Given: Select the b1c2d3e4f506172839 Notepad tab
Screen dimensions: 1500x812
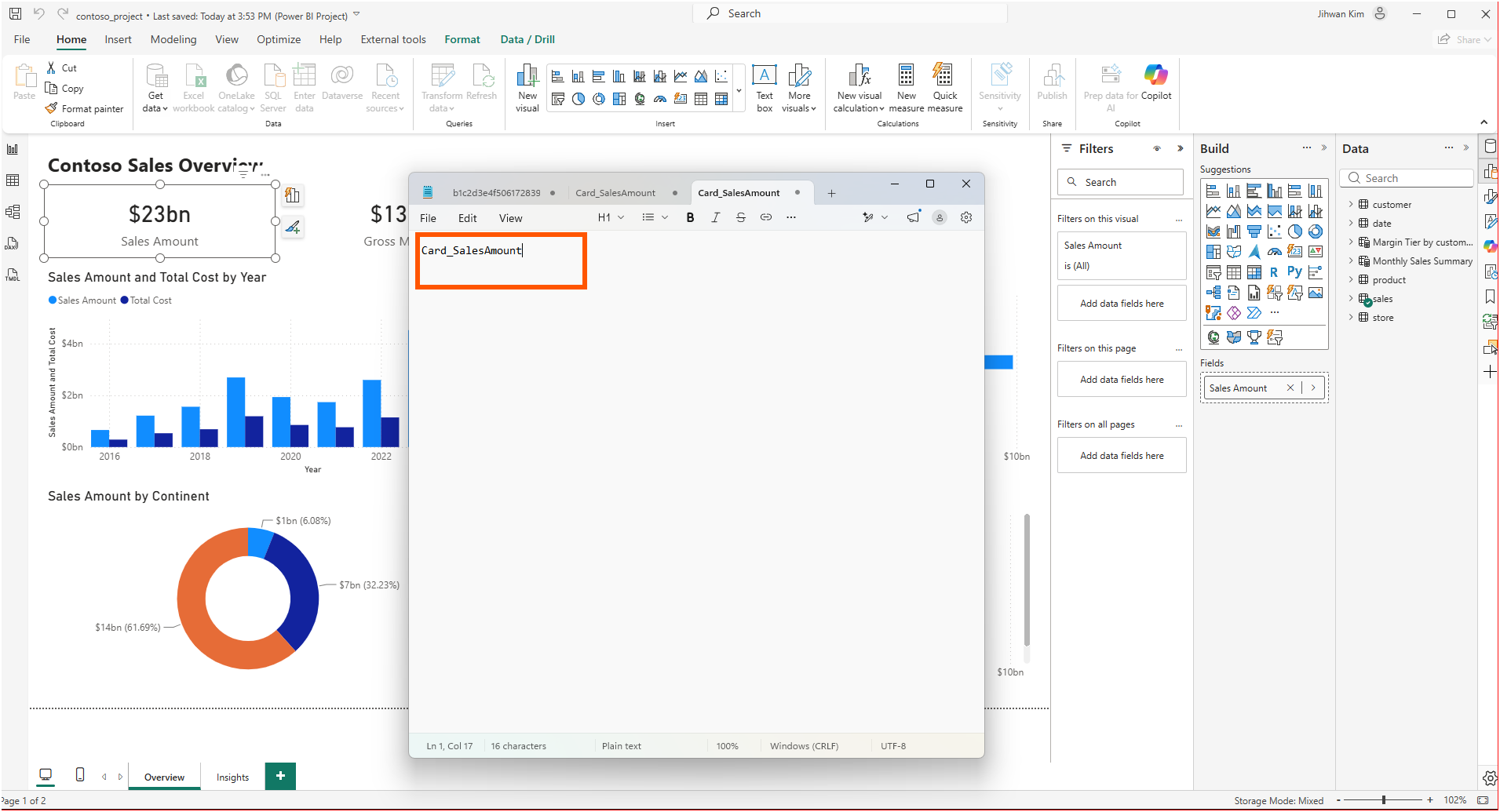Looking at the screenshot, I should pos(497,192).
